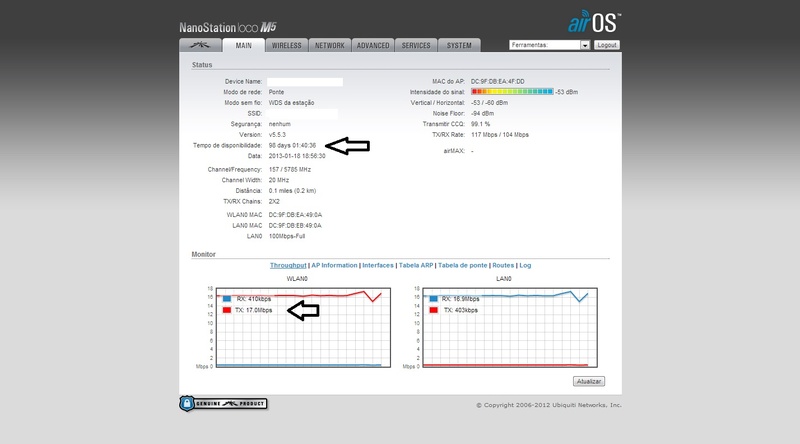This screenshot has height=444, width=800.
Task: Select the LAN0 MAC address value
Action: tap(295, 226)
